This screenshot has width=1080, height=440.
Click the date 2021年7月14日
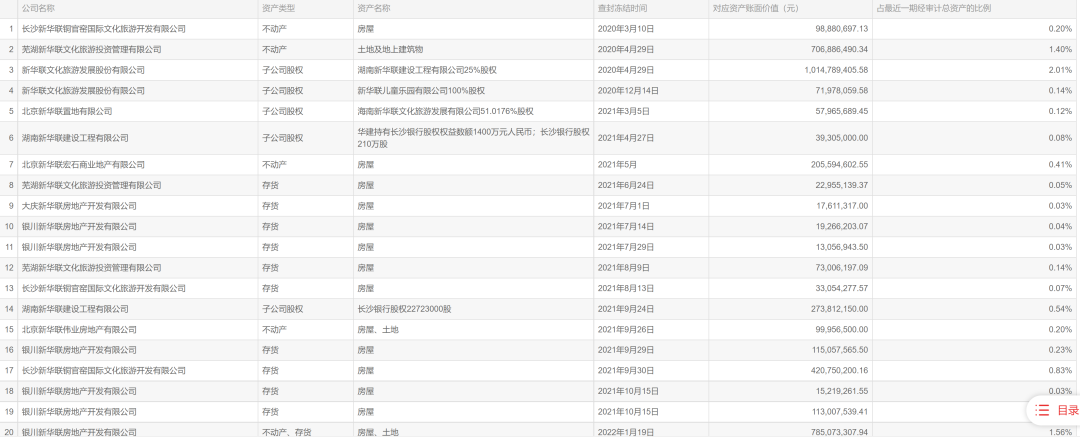click(625, 226)
